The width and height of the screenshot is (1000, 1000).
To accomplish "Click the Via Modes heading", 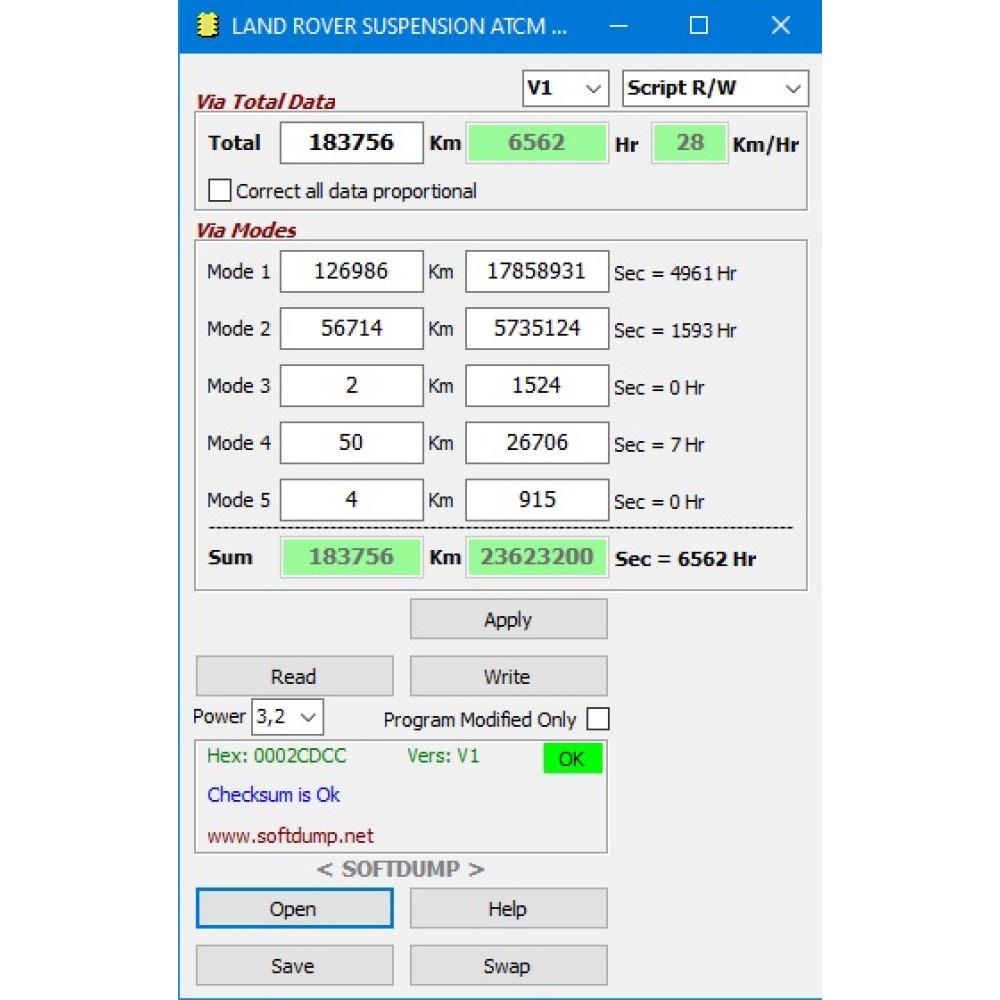I will [246, 230].
